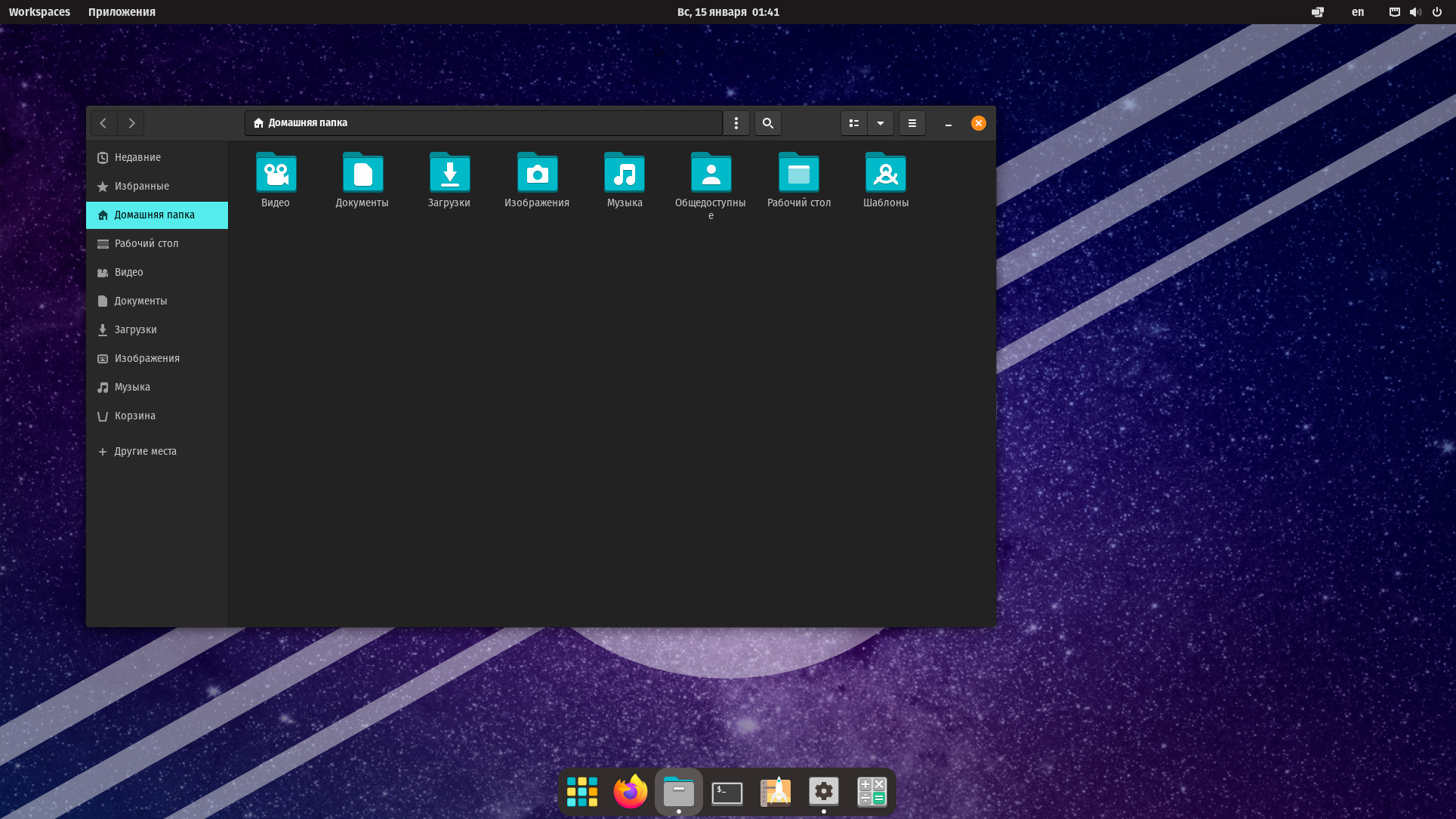The width and height of the screenshot is (1456, 819).
Task: Toggle list/grid view mode button
Action: [854, 123]
